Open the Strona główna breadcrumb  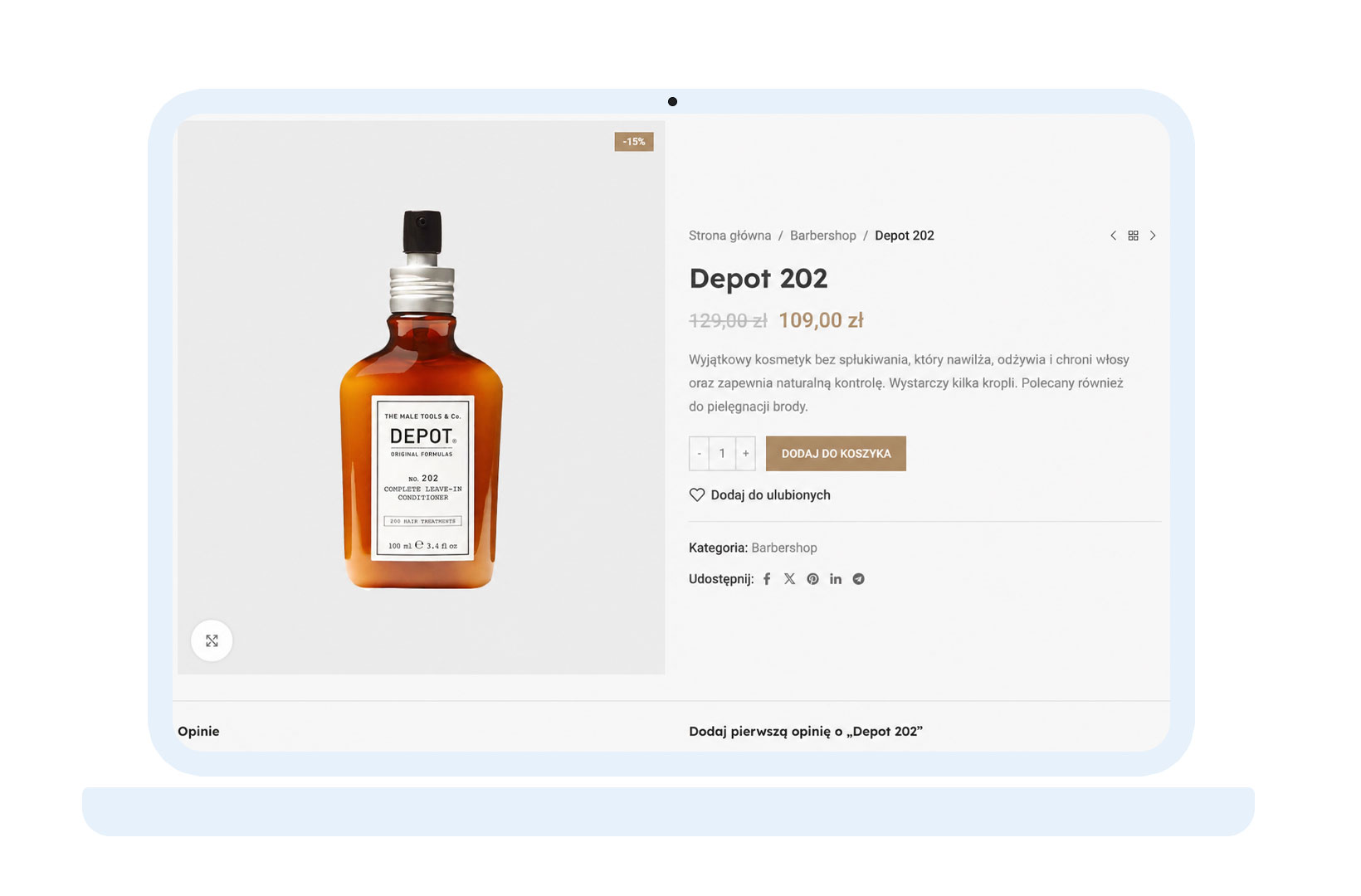[730, 236]
